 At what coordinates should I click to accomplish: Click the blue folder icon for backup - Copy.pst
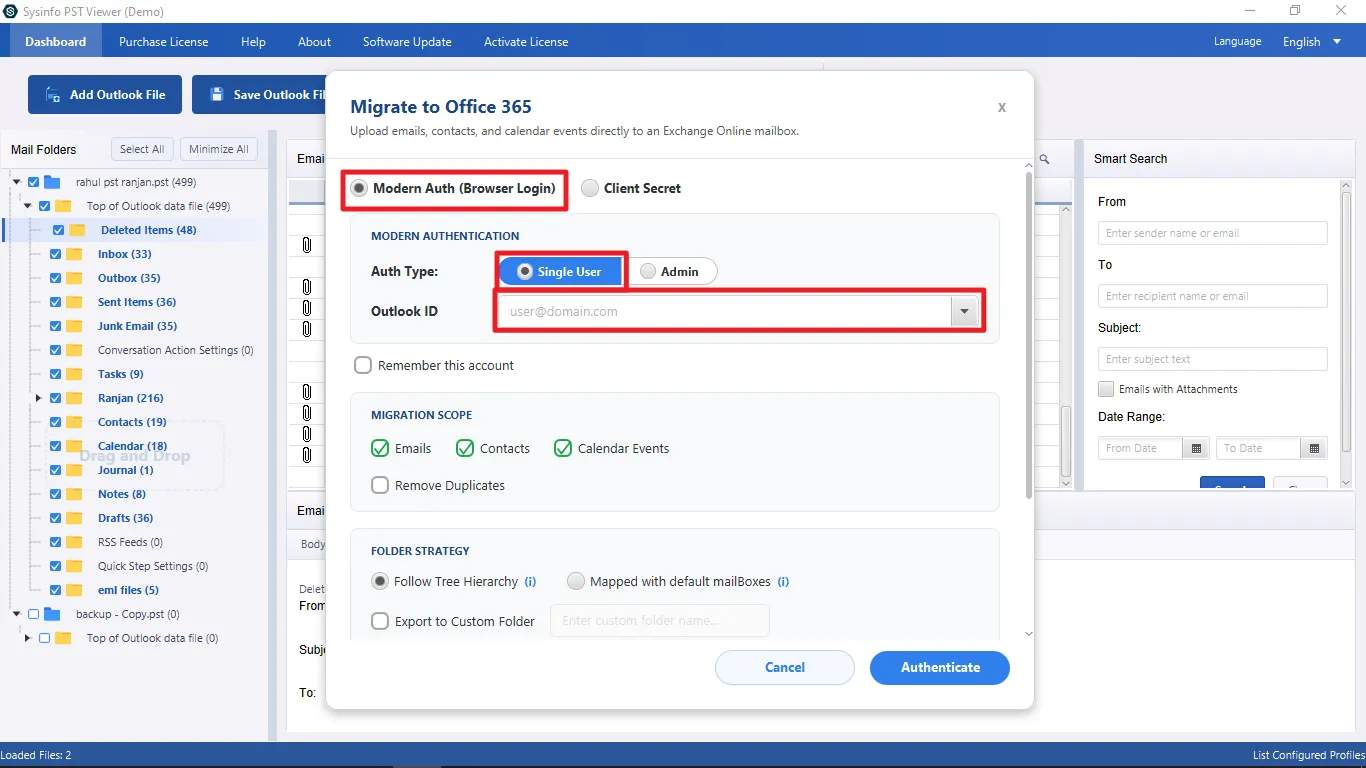click(54, 614)
